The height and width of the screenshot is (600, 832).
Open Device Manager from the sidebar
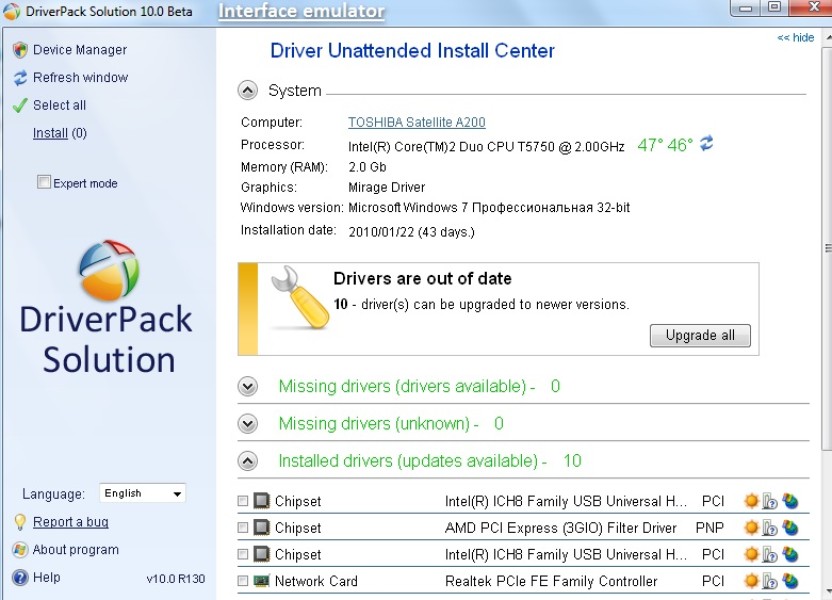click(80, 50)
